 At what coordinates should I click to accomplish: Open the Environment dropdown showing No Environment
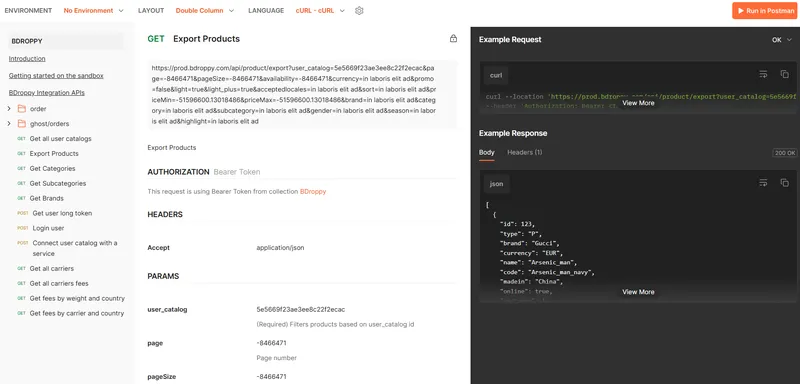[x=93, y=11]
